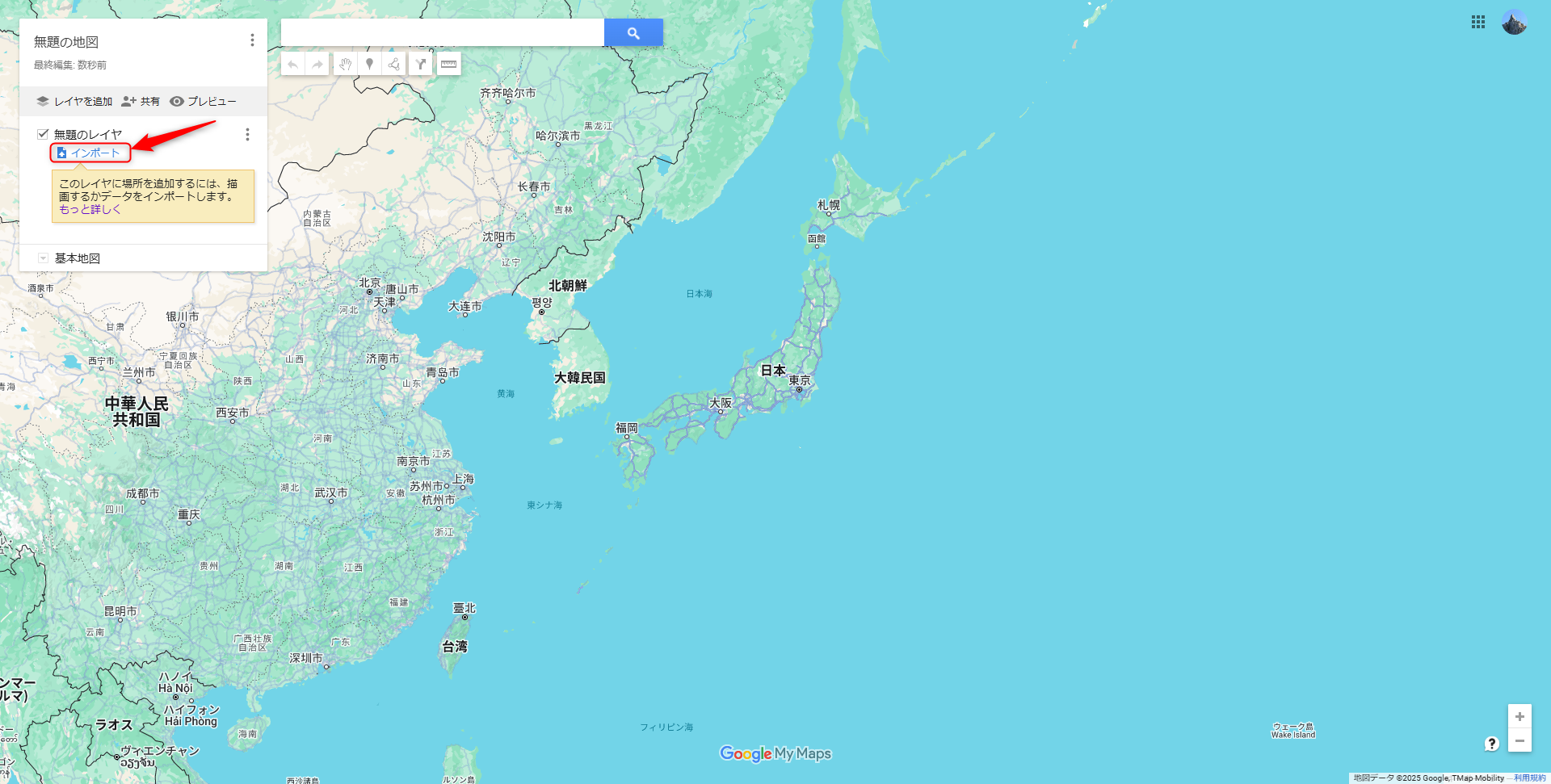The image size is (1551, 784).
Task: Open the help question mark icon
Action: tap(1491, 744)
